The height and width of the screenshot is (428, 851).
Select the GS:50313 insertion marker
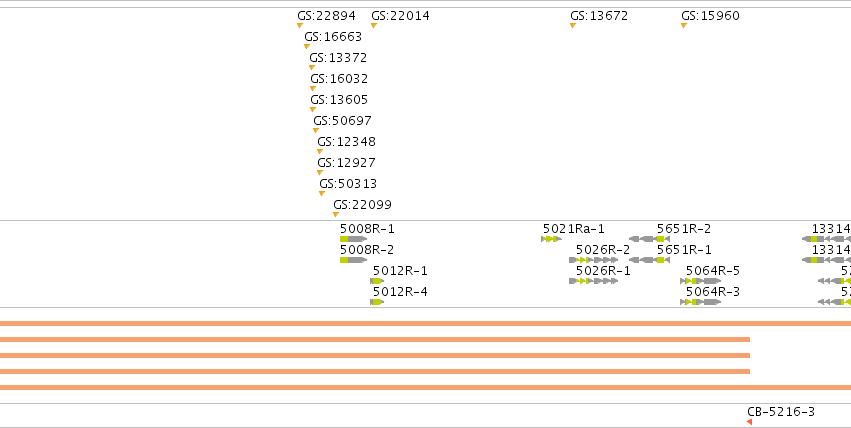tap(322, 194)
